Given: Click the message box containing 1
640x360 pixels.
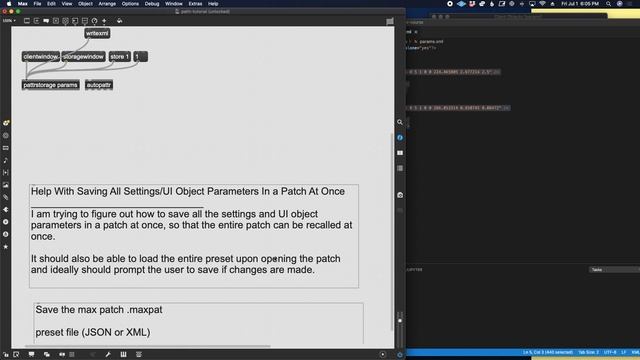Looking at the screenshot, I should pyautogui.click(x=140, y=57).
